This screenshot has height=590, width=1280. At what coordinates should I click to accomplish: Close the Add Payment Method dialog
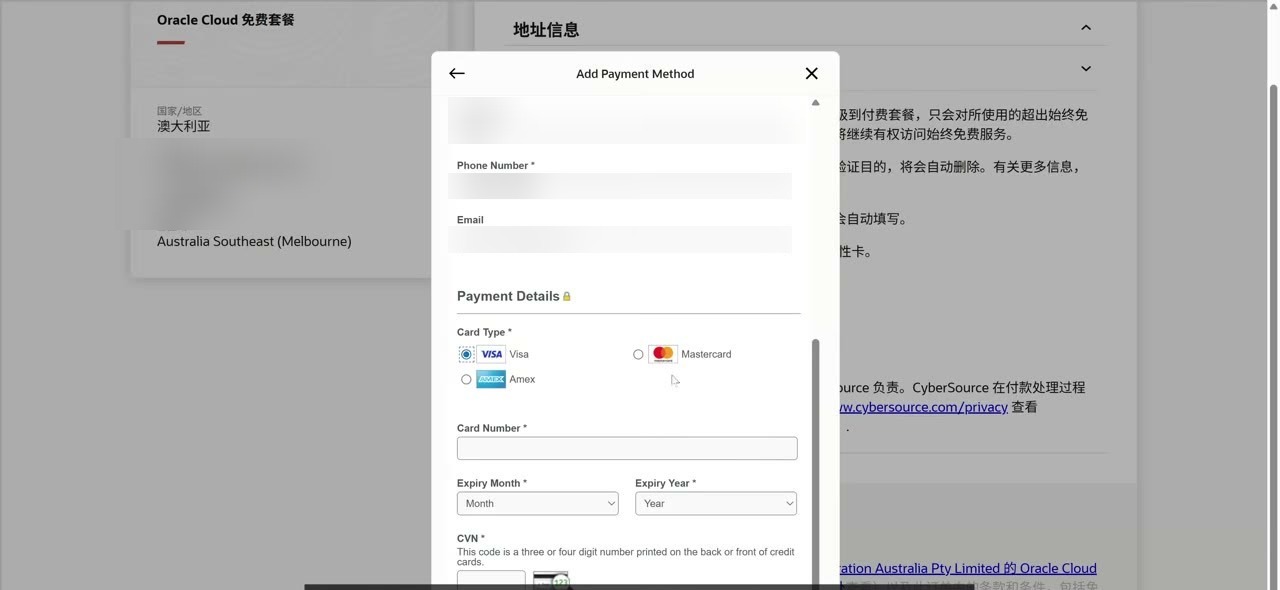[x=811, y=73]
